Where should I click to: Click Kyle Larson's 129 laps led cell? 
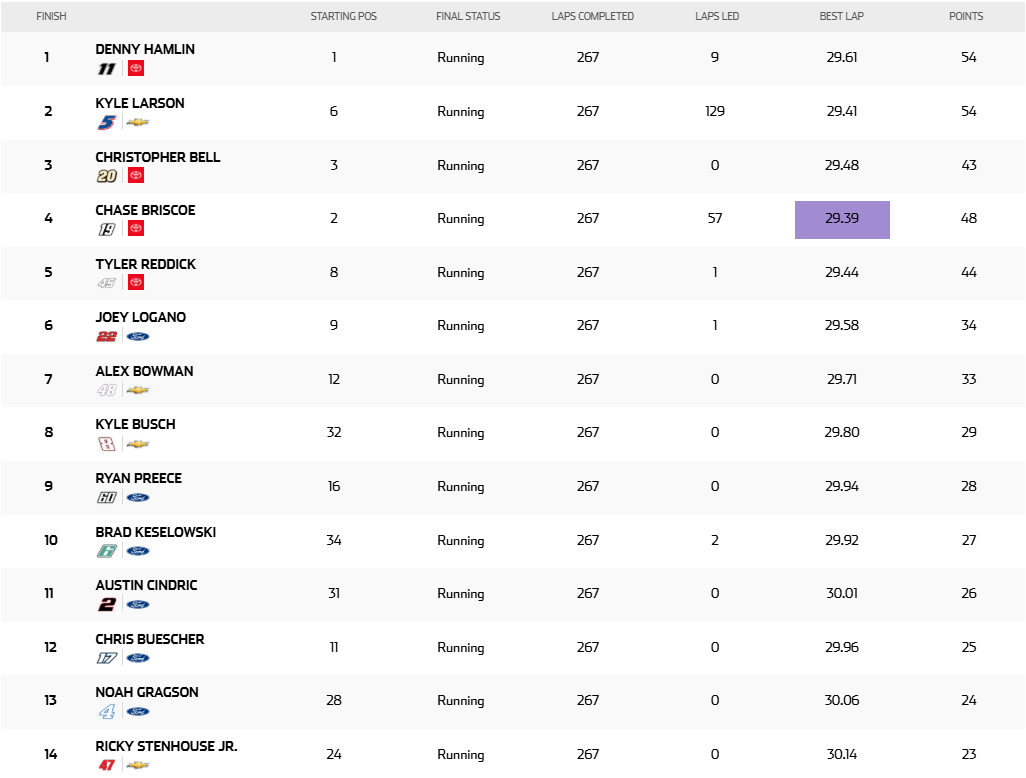click(x=715, y=111)
